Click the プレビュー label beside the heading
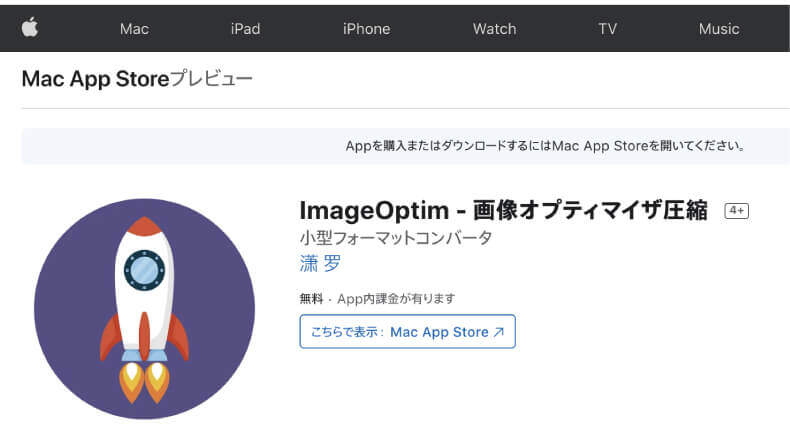 pyautogui.click(x=211, y=79)
